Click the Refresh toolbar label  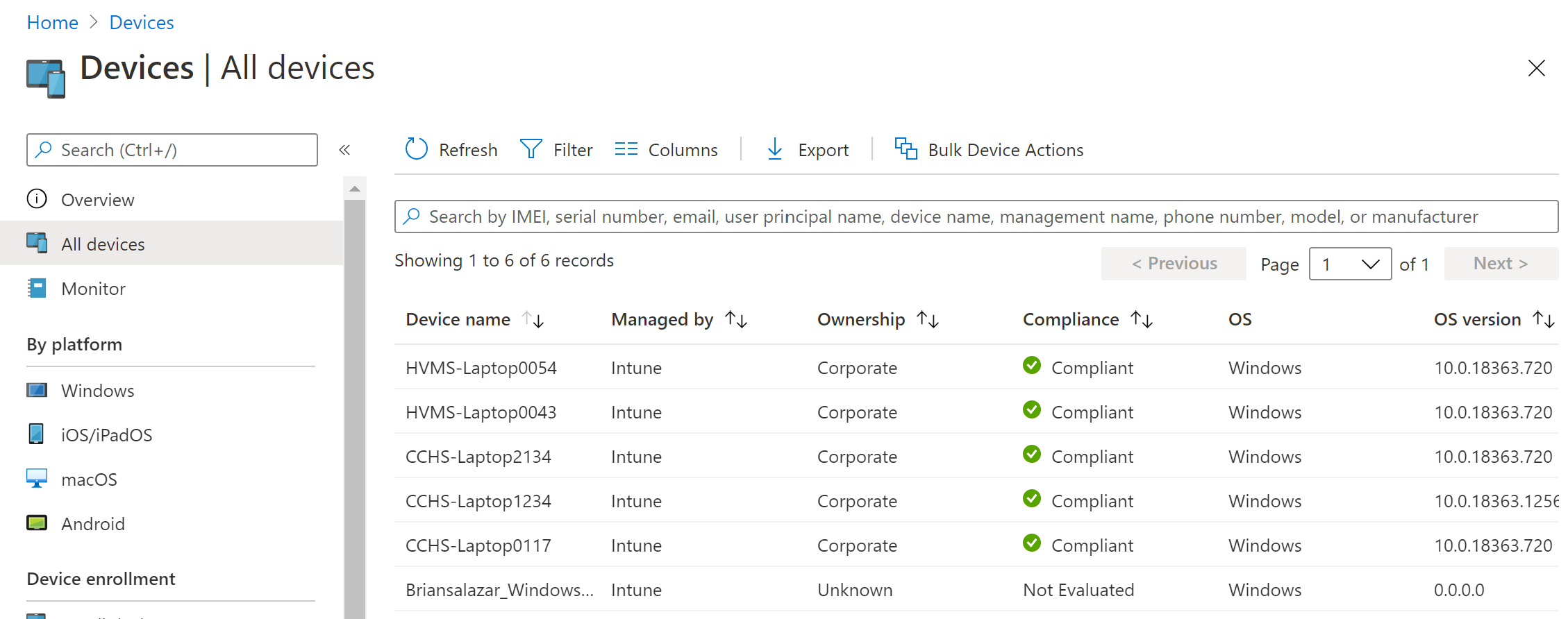coord(468,150)
